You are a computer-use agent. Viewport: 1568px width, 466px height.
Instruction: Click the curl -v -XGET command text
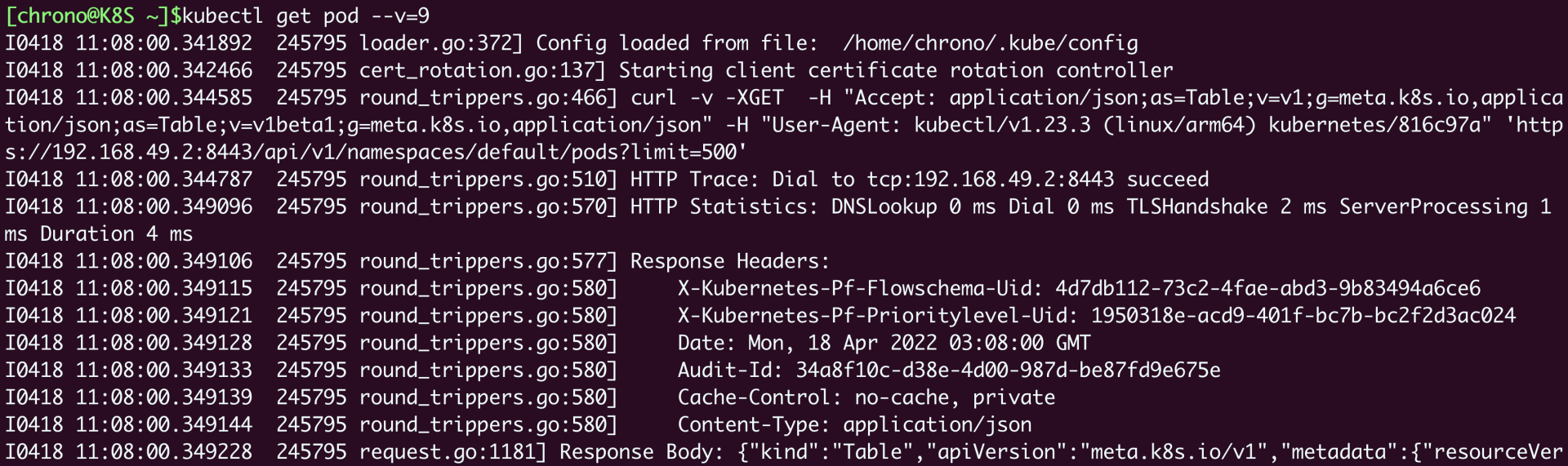pos(706,98)
